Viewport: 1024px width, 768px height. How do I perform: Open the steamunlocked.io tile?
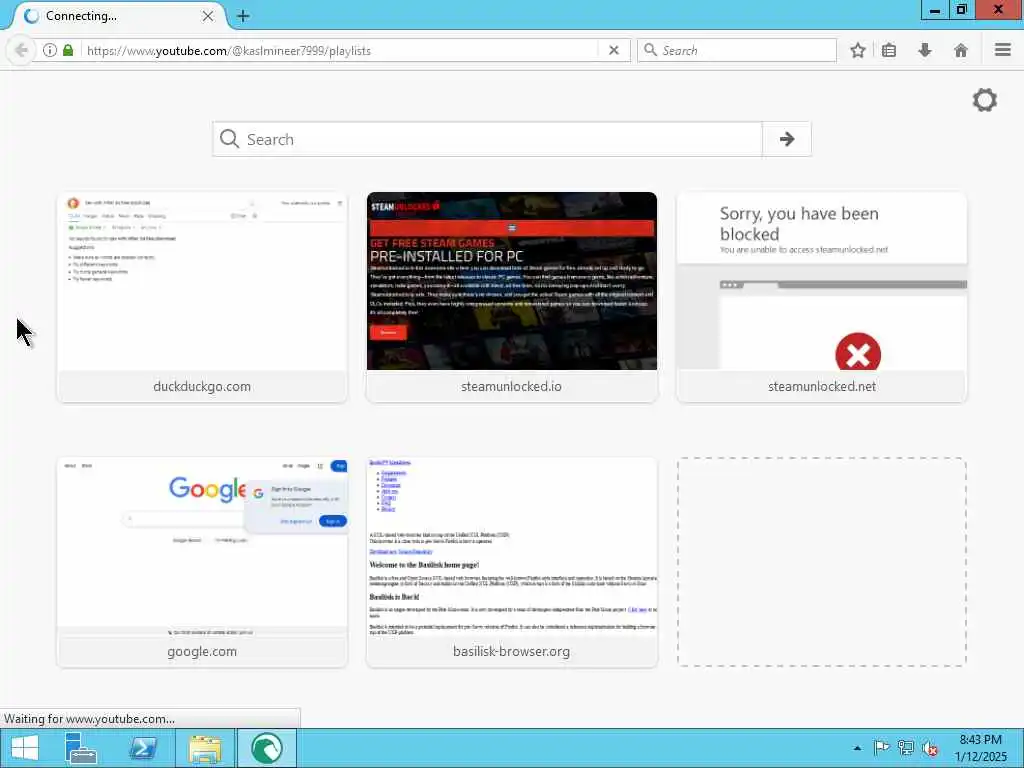[x=511, y=297]
